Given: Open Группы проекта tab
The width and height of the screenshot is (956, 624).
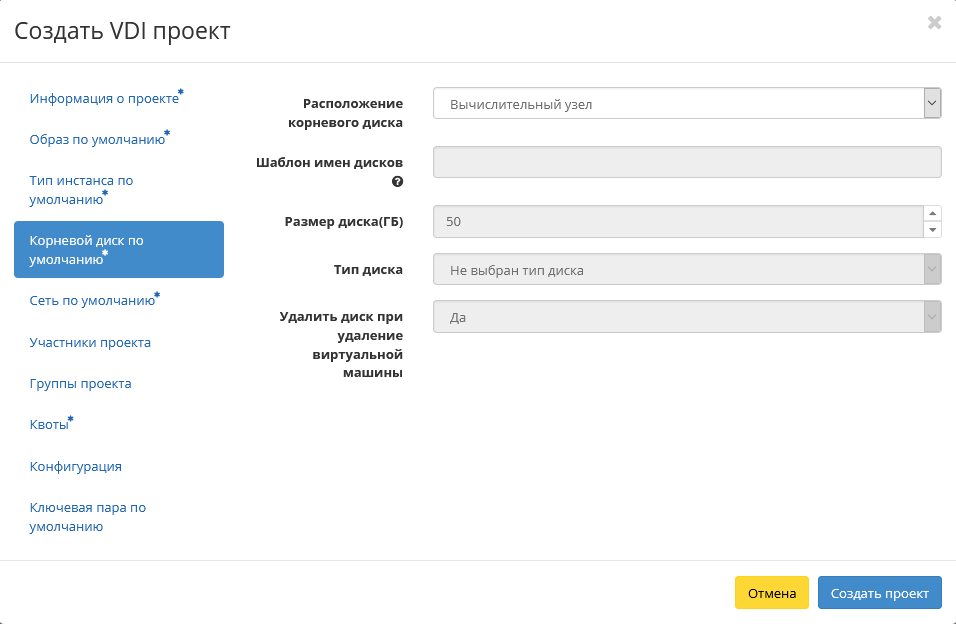Looking at the screenshot, I should (x=80, y=383).
